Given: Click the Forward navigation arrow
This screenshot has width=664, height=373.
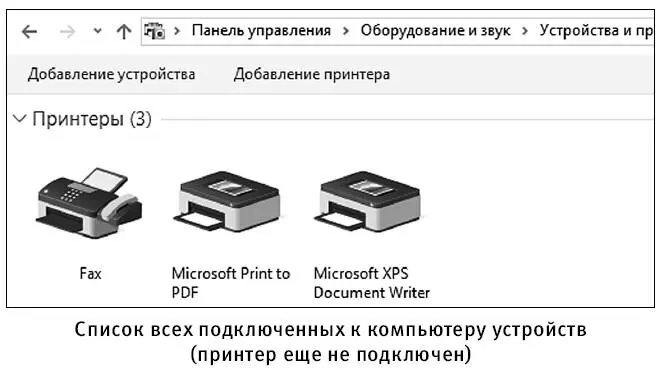Looking at the screenshot, I should tap(67, 32).
